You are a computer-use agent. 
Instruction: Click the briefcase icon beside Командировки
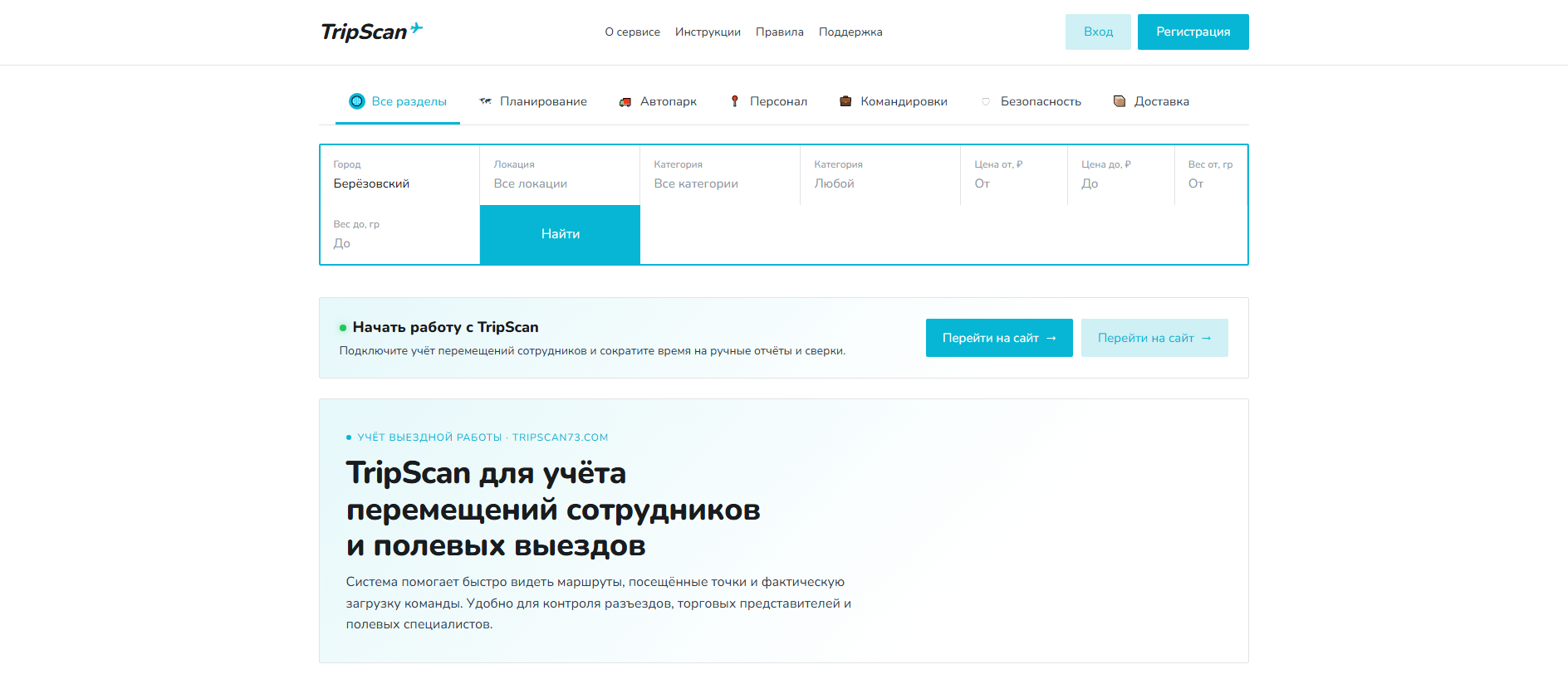click(845, 101)
